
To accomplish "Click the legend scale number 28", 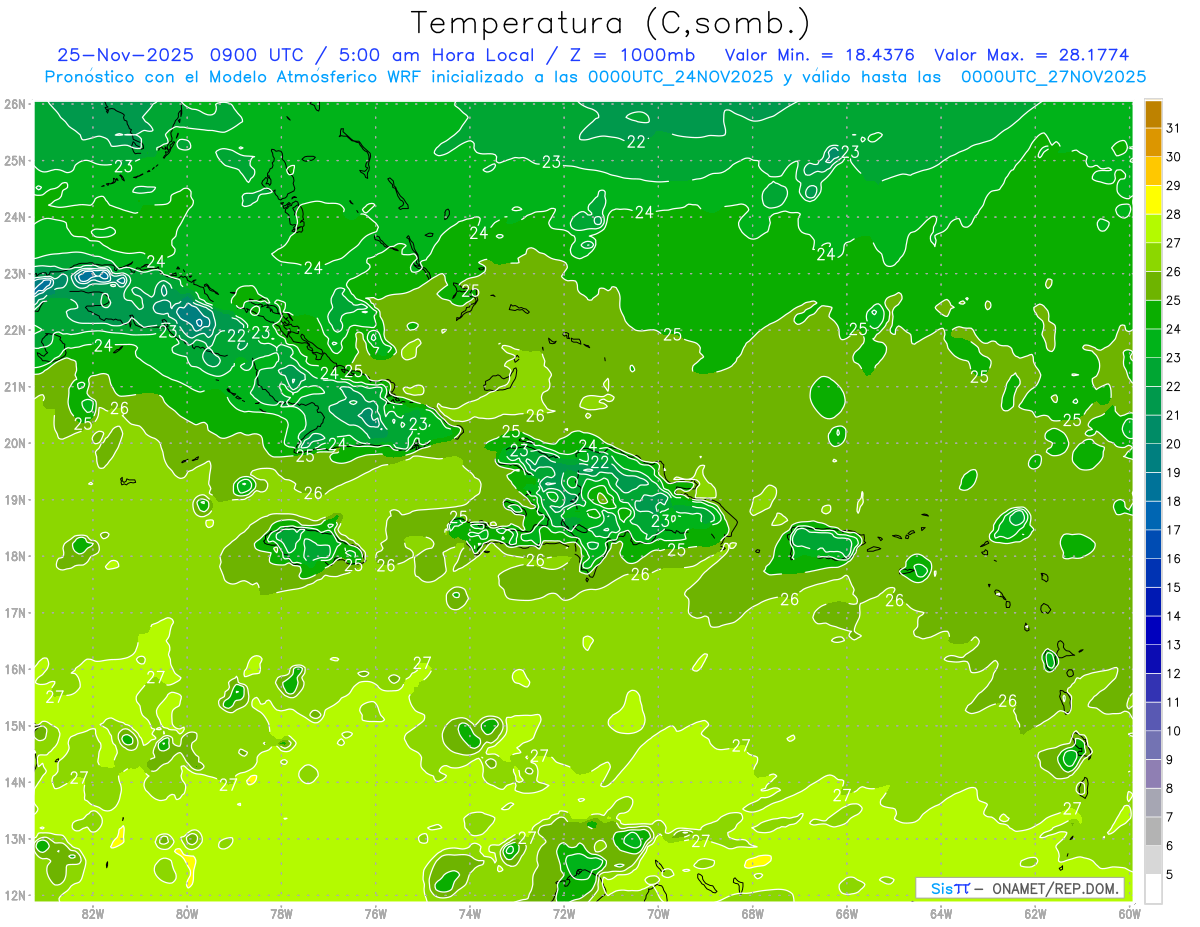I will (1174, 214).
